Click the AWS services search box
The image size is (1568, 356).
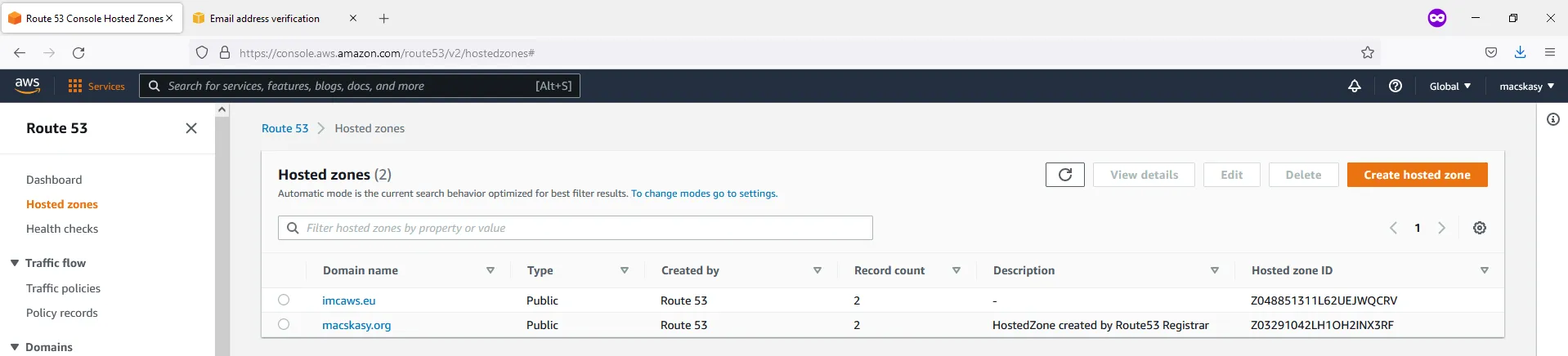point(360,86)
